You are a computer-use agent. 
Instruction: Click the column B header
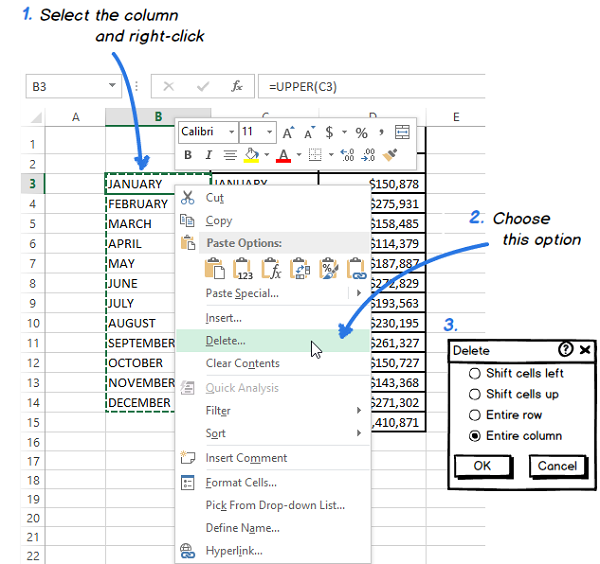tap(158, 117)
